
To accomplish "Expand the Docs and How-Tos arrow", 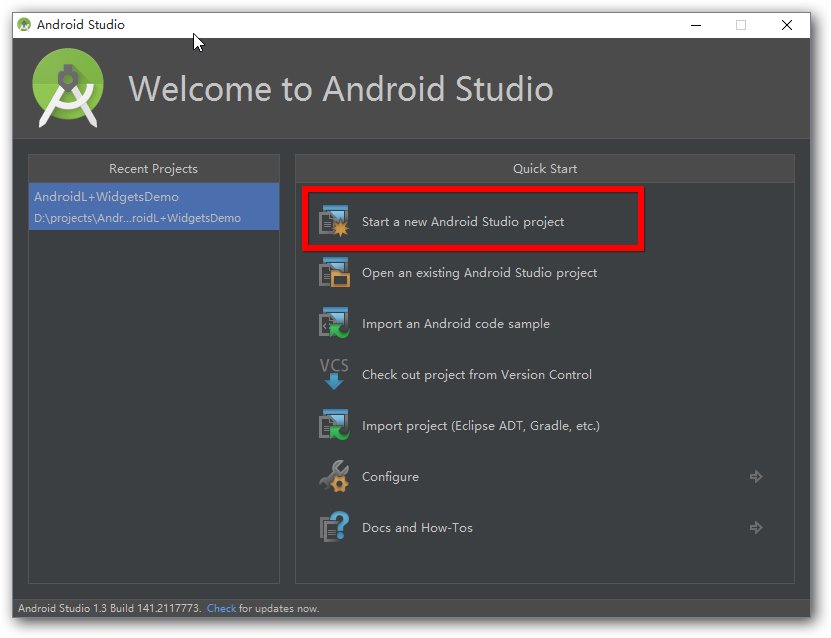I will (756, 527).
